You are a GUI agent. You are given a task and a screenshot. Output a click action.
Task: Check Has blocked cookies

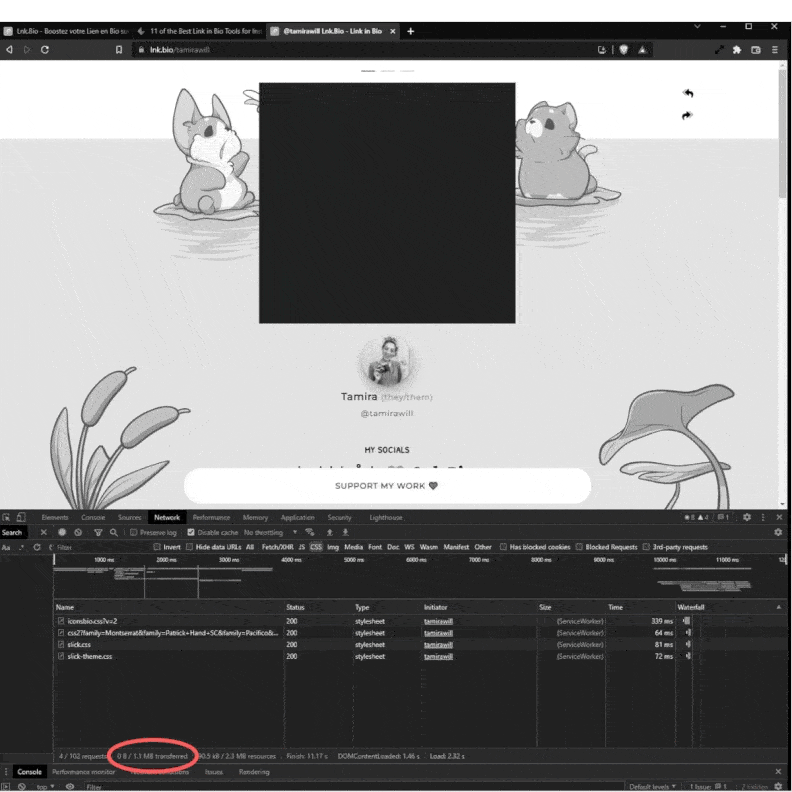click(503, 547)
